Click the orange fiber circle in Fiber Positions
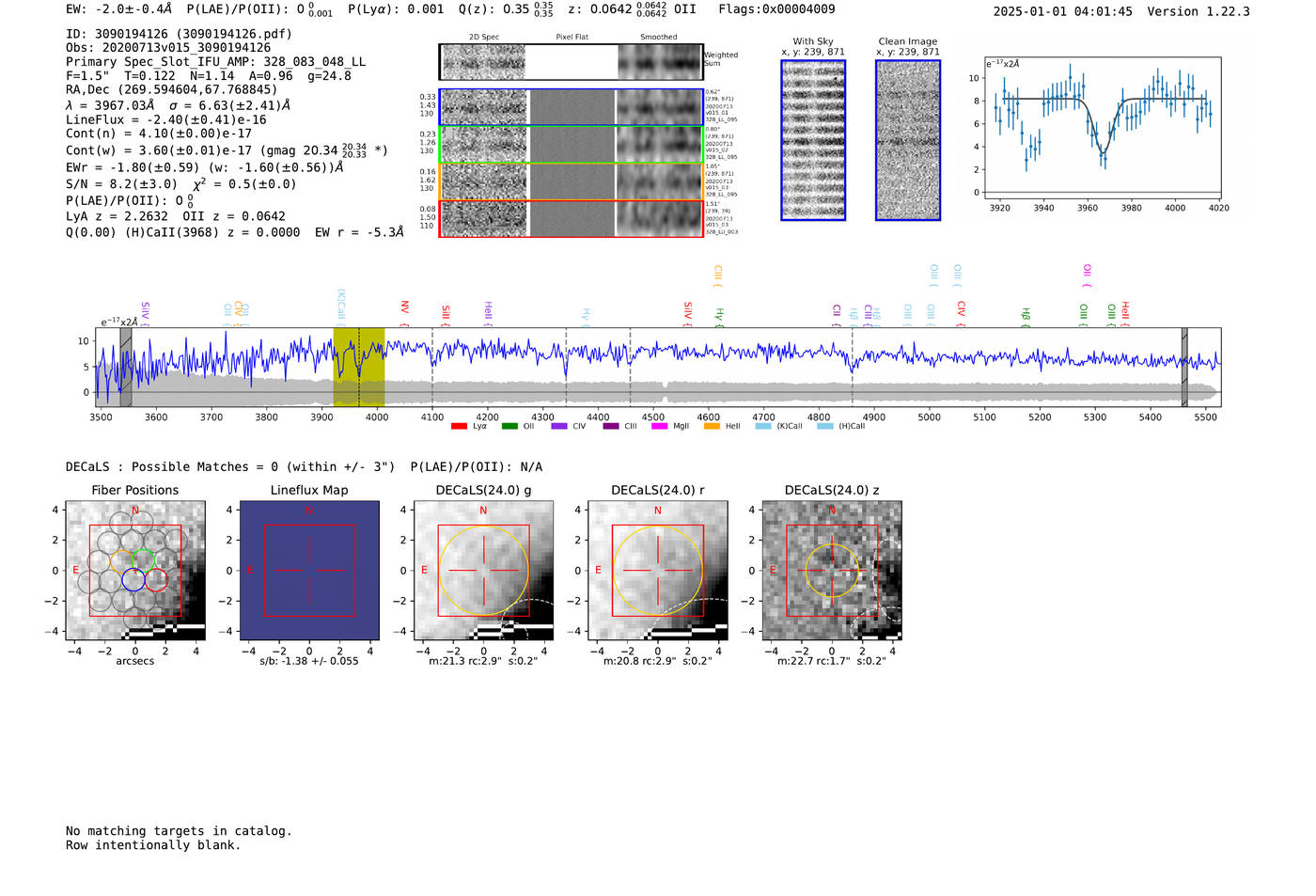Screen dimensions: 1316x896 (122, 561)
